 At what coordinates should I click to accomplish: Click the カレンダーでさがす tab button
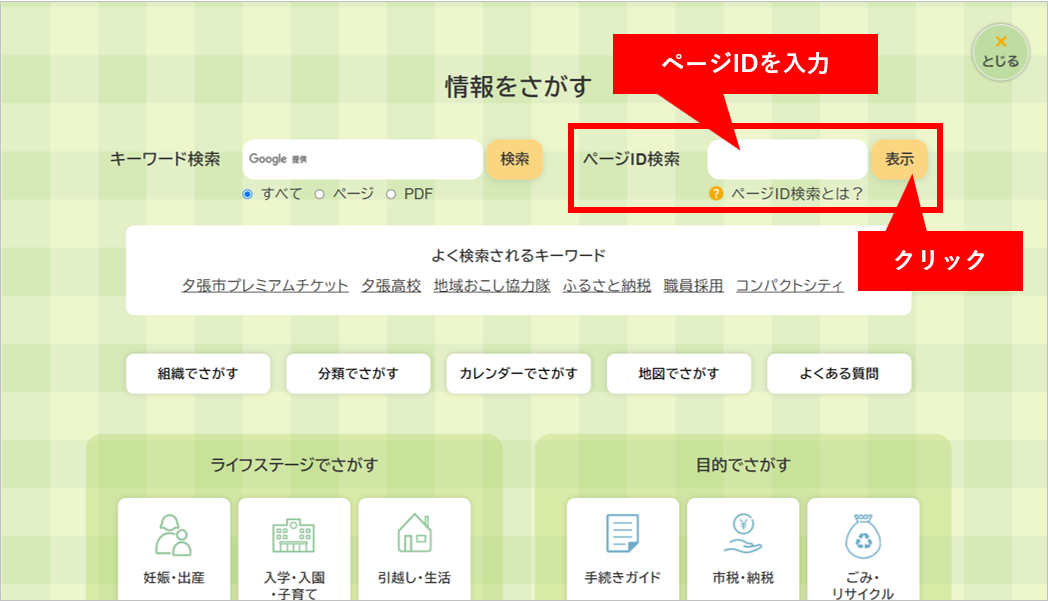(518, 374)
